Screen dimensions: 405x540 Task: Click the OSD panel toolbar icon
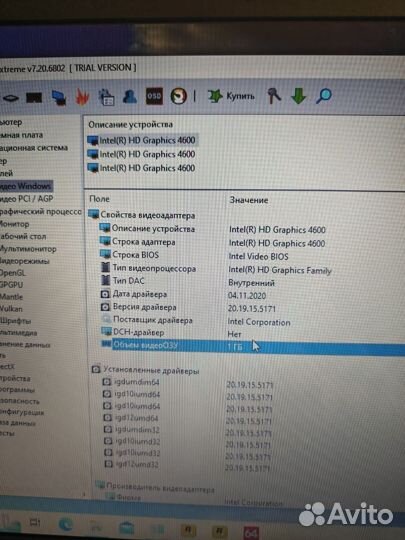point(154,96)
